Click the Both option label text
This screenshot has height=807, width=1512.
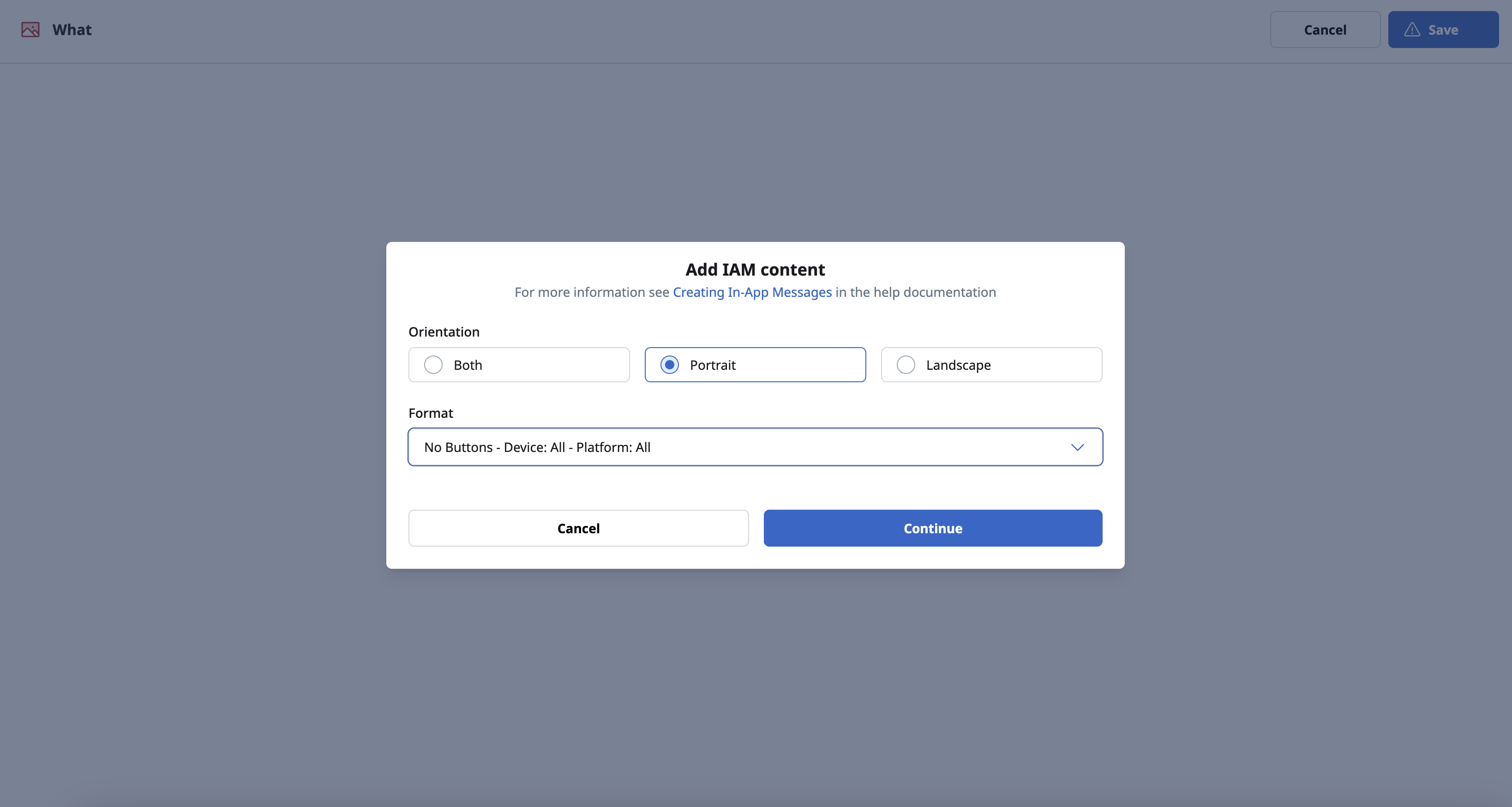[x=468, y=365]
